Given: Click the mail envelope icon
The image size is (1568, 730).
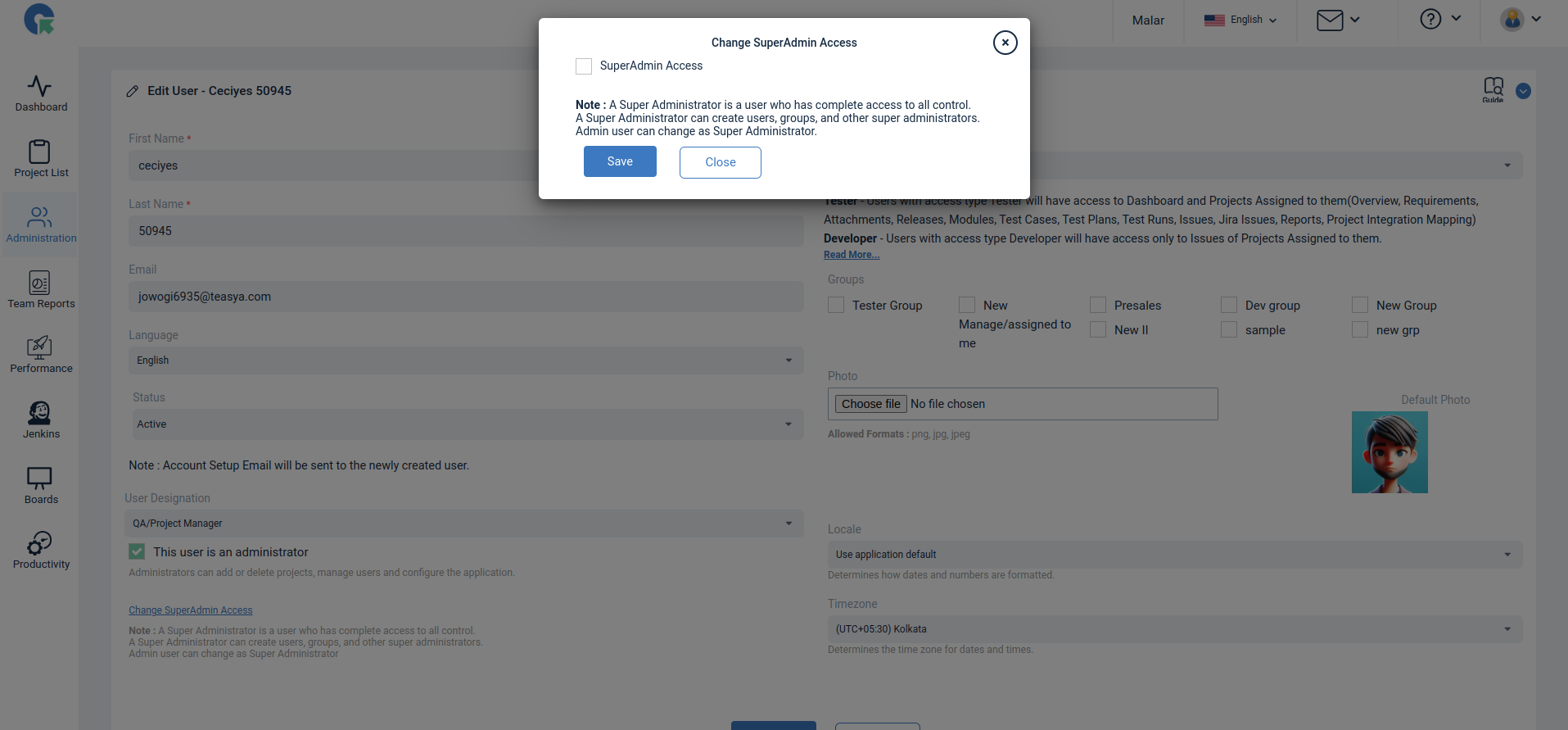Looking at the screenshot, I should [x=1330, y=20].
